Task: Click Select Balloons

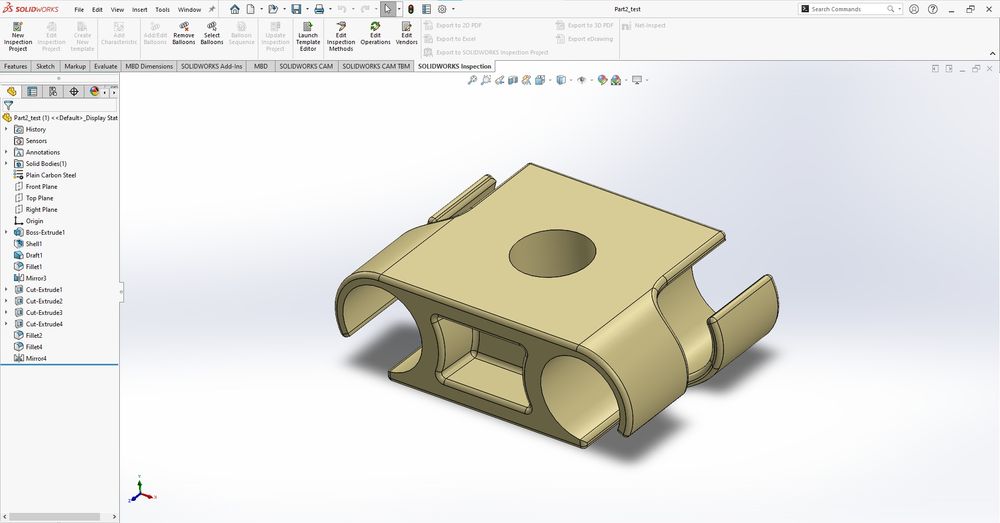Action: (x=212, y=33)
